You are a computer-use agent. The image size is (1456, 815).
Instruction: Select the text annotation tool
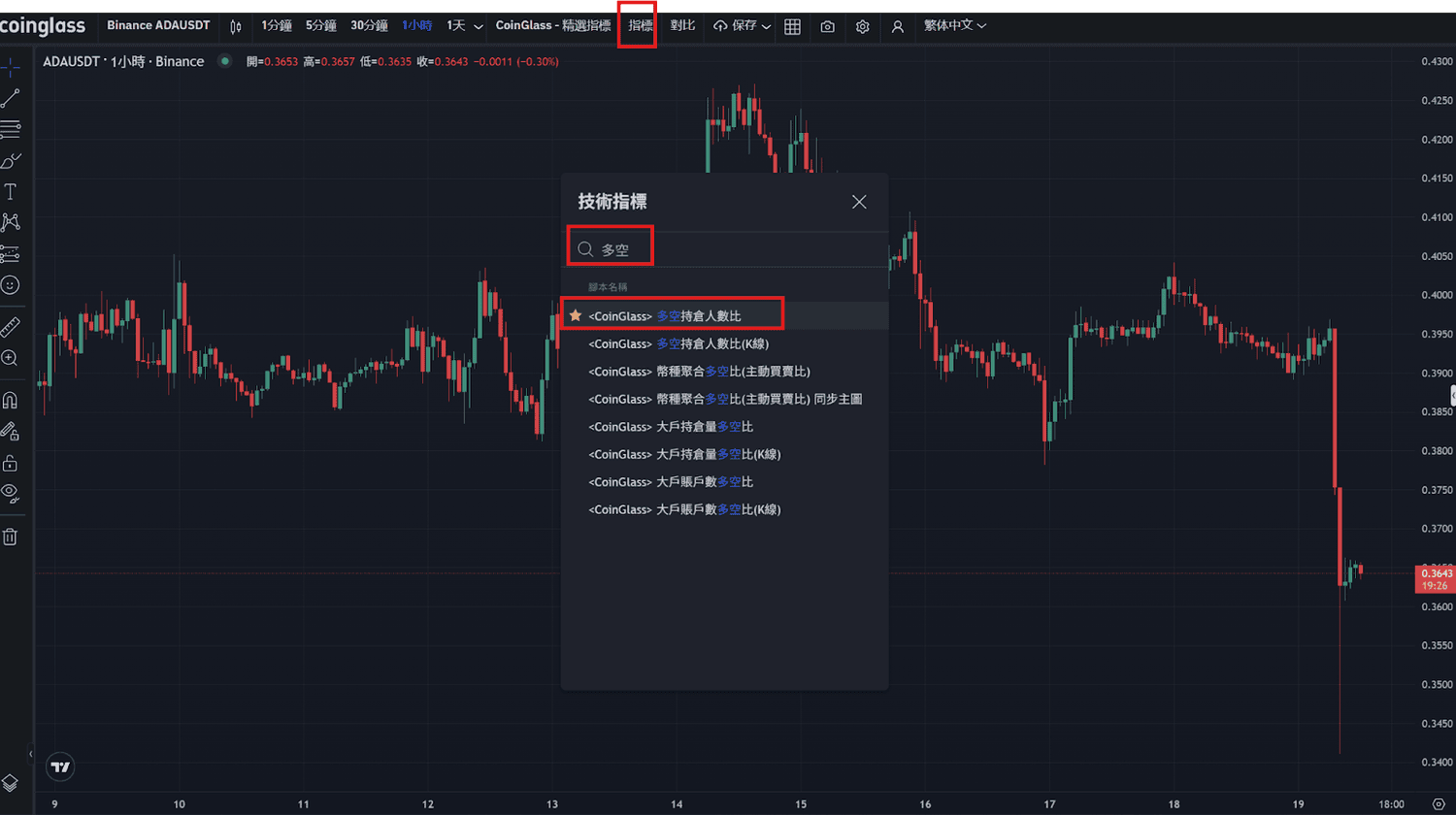coord(10,191)
